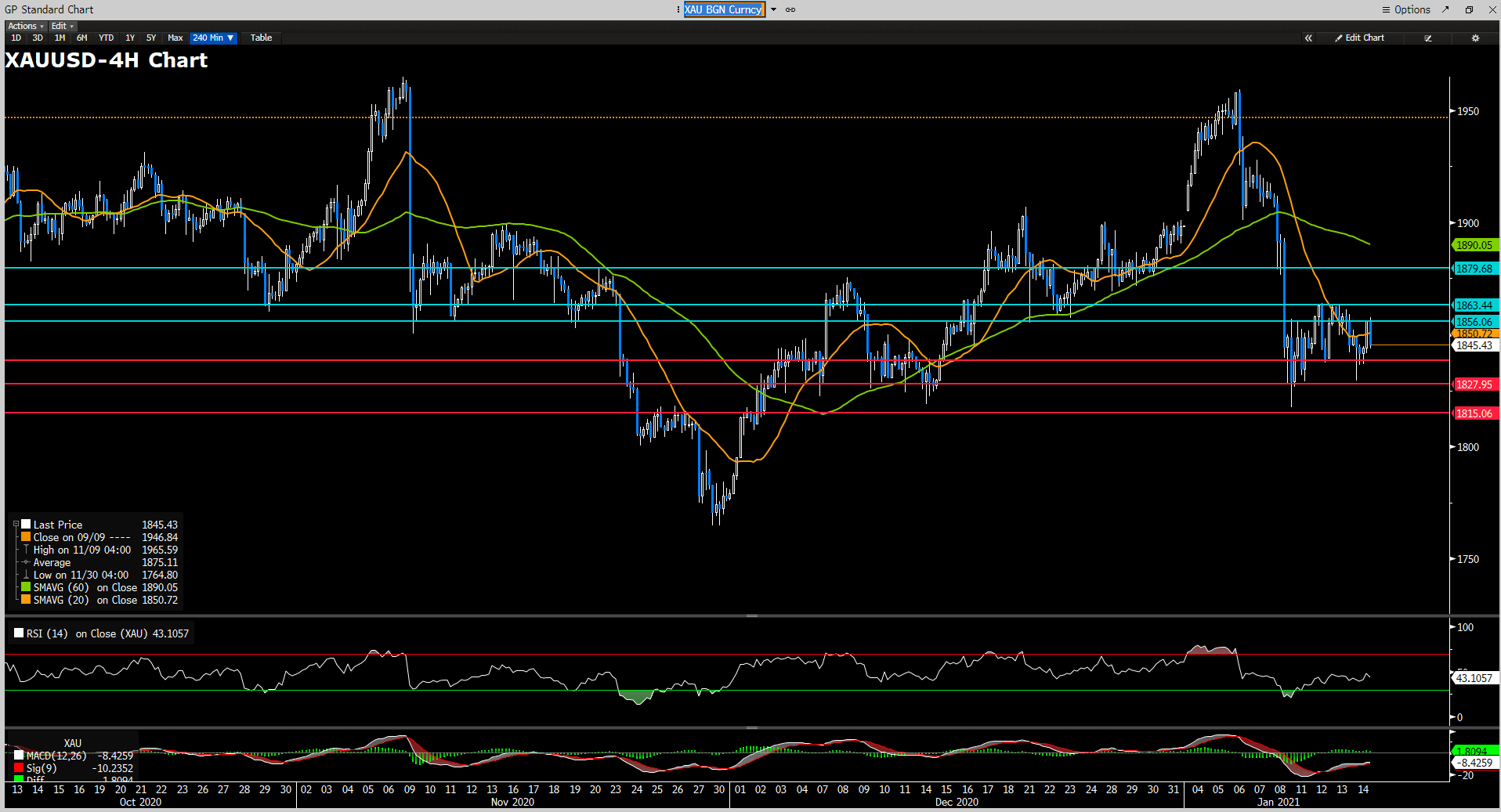The height and width of the screenshot is (812, 1501).
Task: Open the security field dropdown arrow
Action: click(773, 9)
